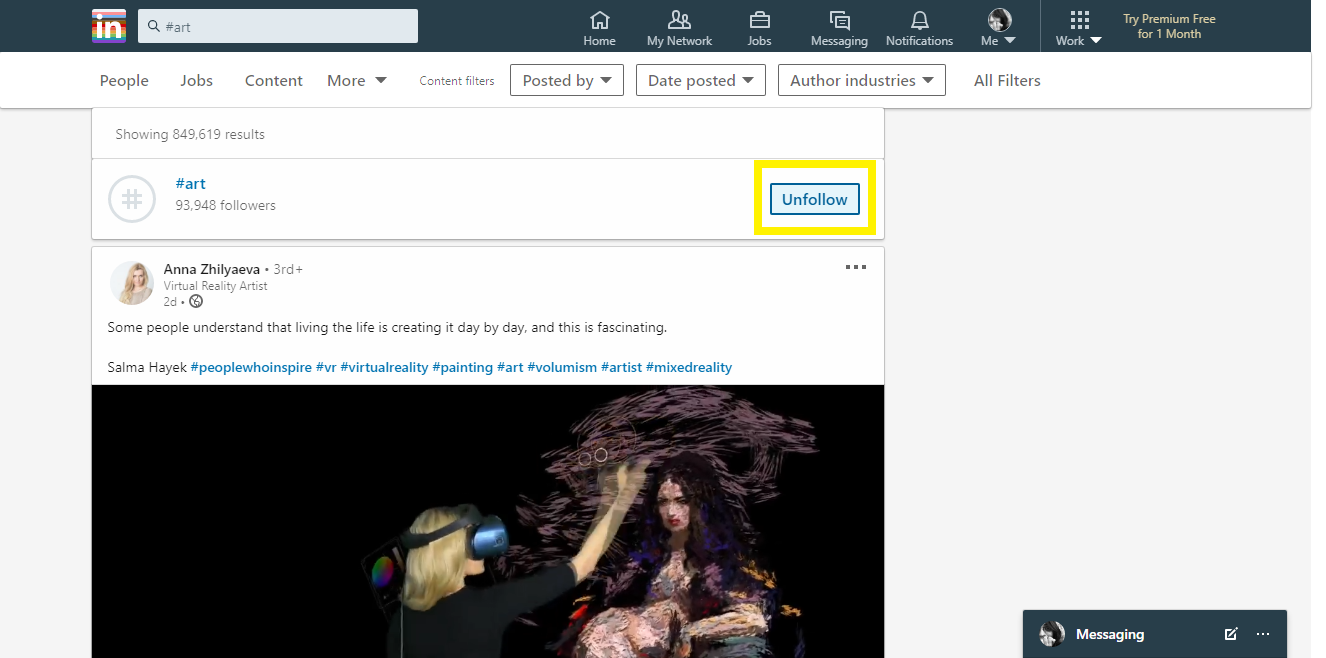The height and width of the screenshot is (658, 1326).
Task: Open Anna Zhilyaeva's profile photo
Action: tap(132, 283)
